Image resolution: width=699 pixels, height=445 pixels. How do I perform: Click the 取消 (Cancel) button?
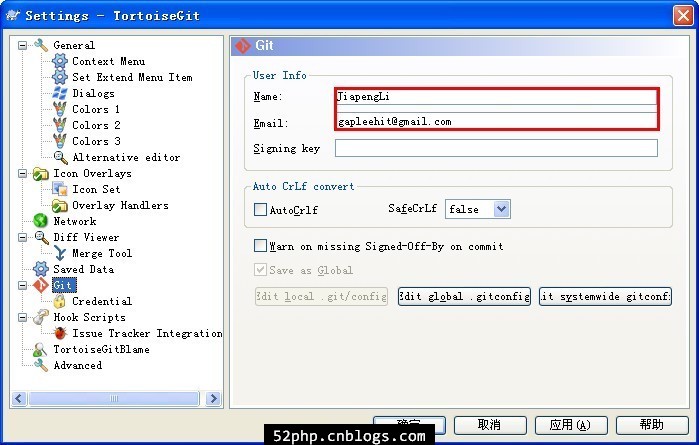click(490, 425)
